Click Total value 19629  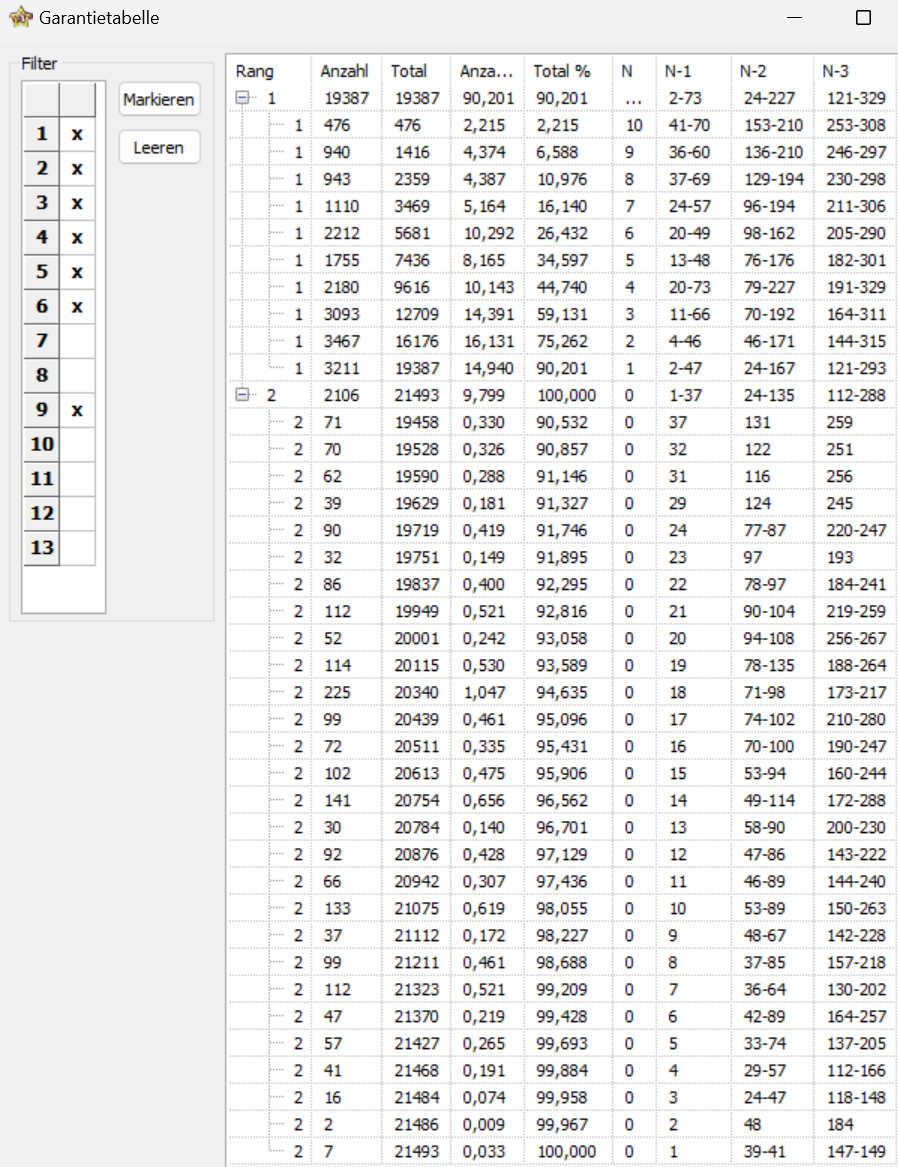417,503
